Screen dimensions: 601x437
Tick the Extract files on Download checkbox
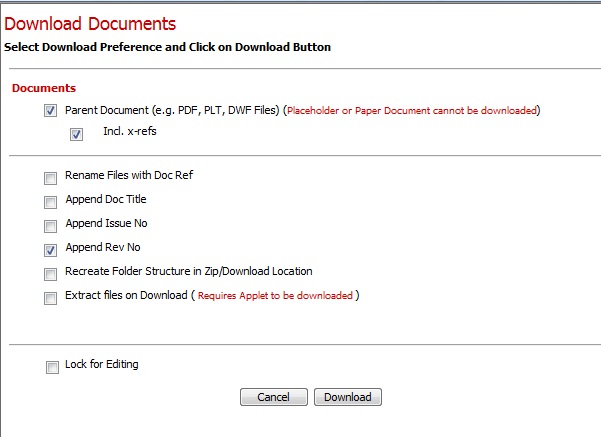[x=50, y=299]
